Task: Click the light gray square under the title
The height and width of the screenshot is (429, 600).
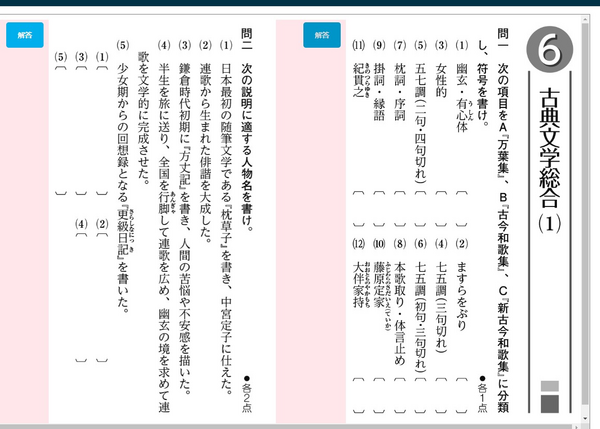Action: 550,386
